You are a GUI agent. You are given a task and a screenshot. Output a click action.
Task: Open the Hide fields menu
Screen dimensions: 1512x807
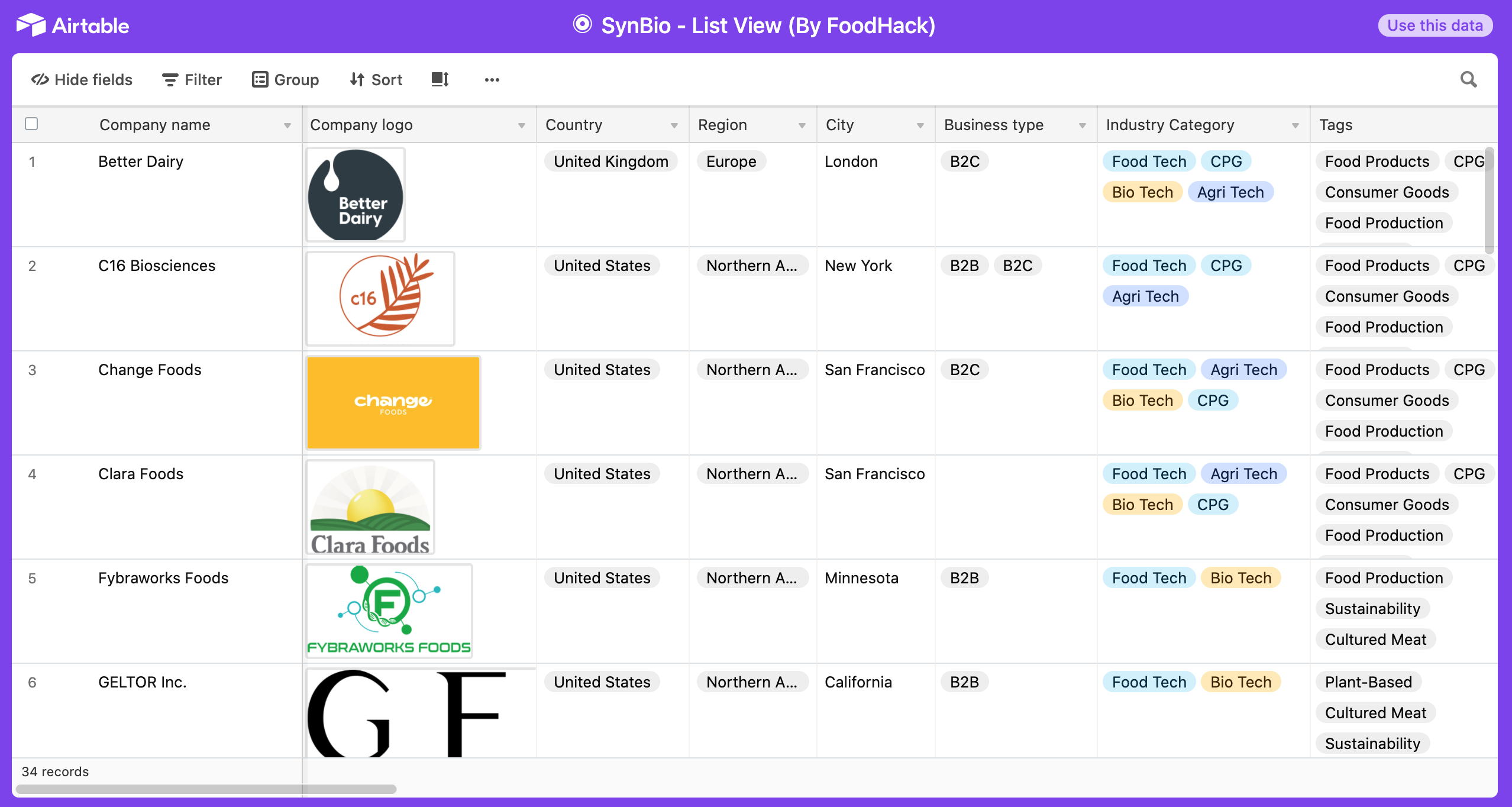coord(82,79)
